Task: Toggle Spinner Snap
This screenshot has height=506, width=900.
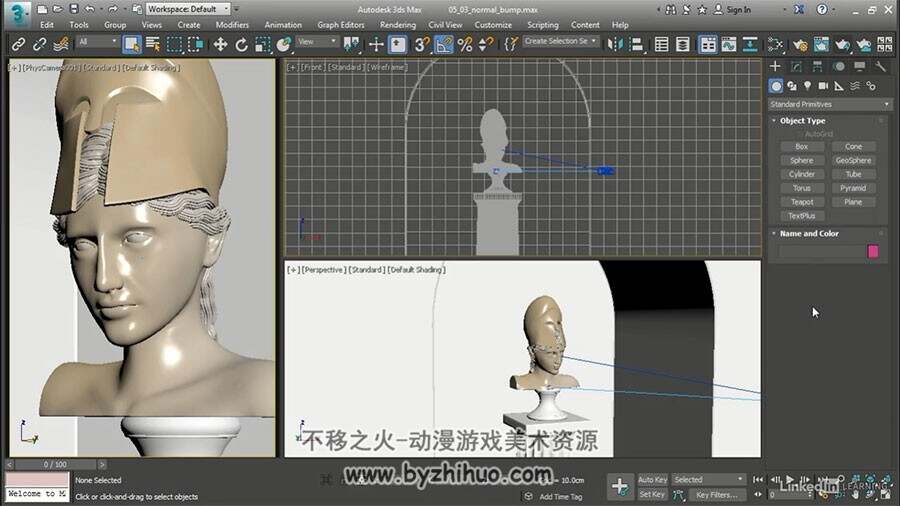Action: [x=486, y=44]
